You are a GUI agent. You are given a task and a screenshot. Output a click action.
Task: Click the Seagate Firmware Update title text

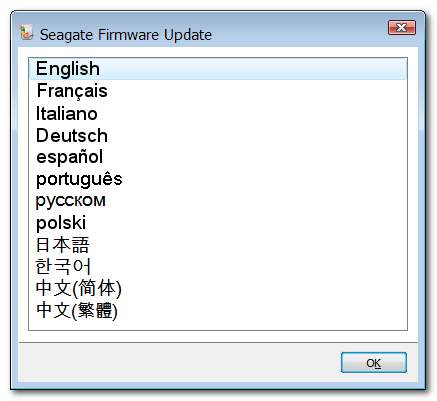pyautogui.click(x=126, y=35)
